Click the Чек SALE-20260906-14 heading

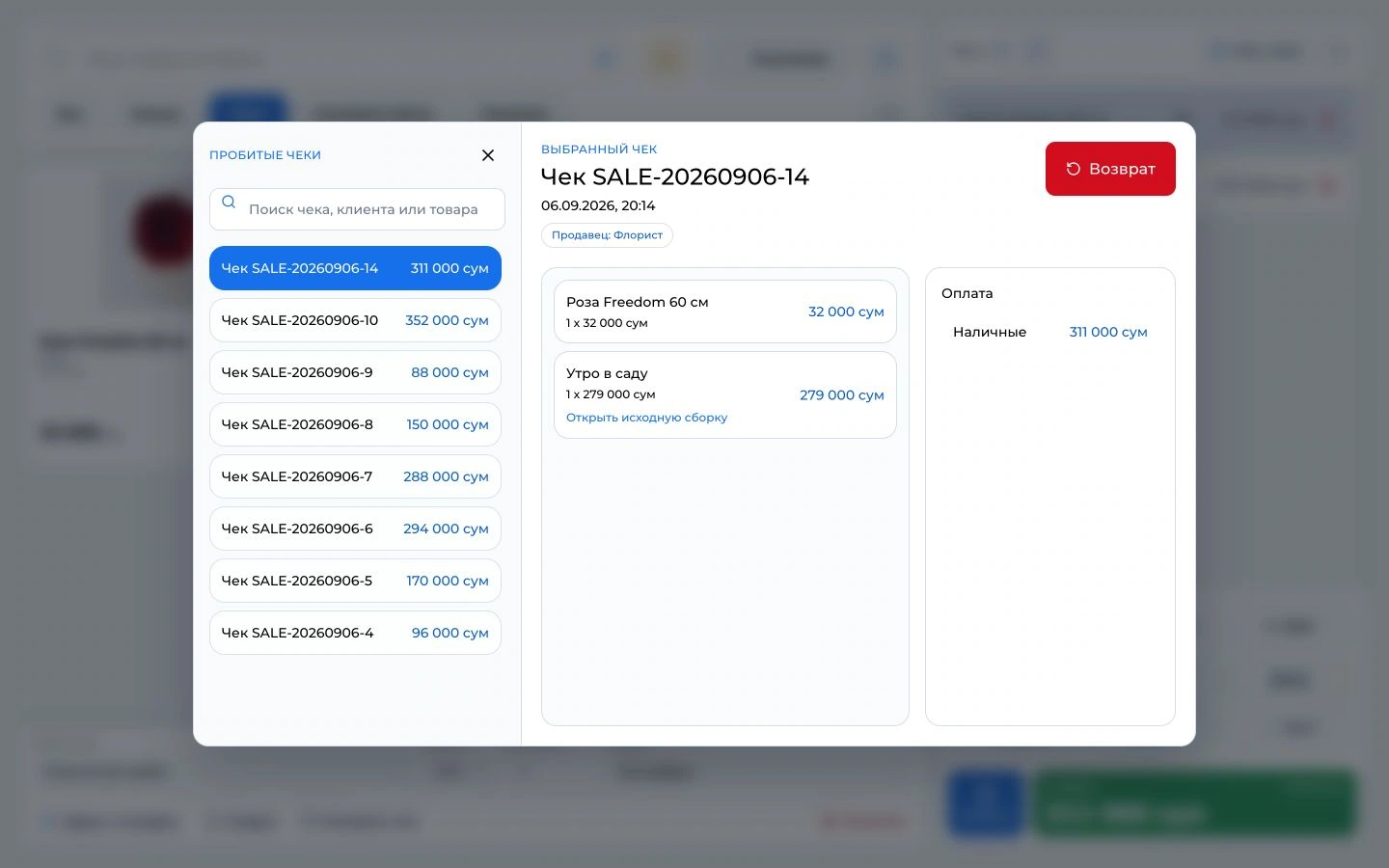[x=675, y=176]
